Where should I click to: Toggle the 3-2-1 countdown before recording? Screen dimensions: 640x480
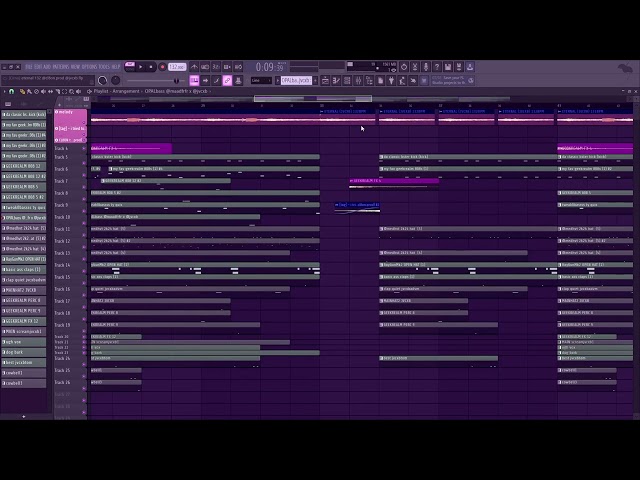click(216, 67)
